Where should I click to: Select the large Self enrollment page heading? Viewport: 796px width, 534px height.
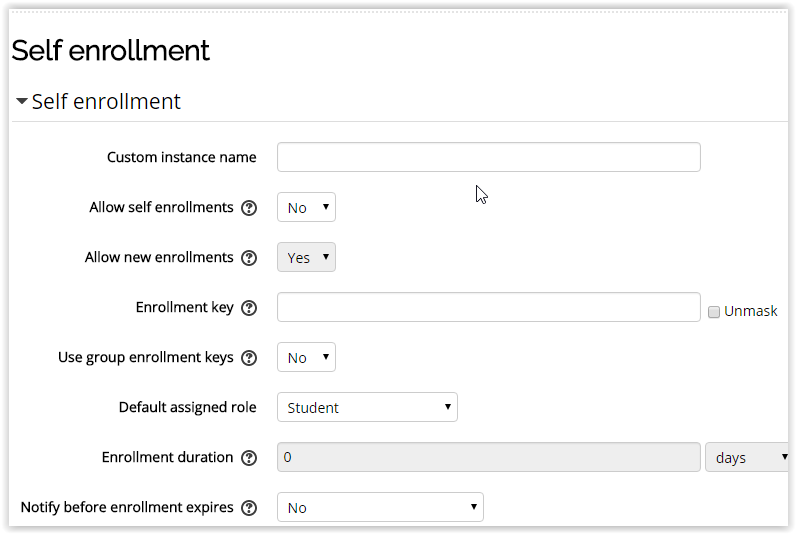[x=110, y=50]
